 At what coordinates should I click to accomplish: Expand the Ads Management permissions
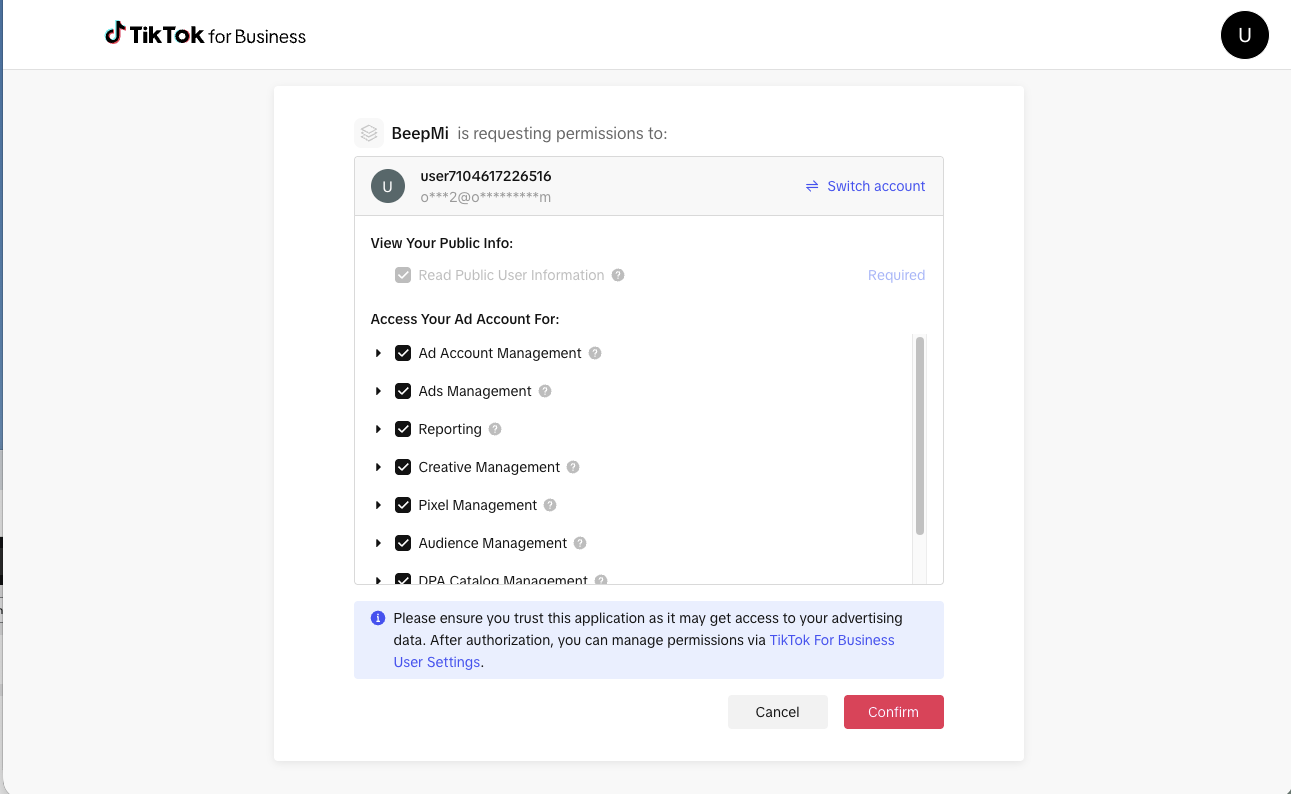click(x=378, y=391)
